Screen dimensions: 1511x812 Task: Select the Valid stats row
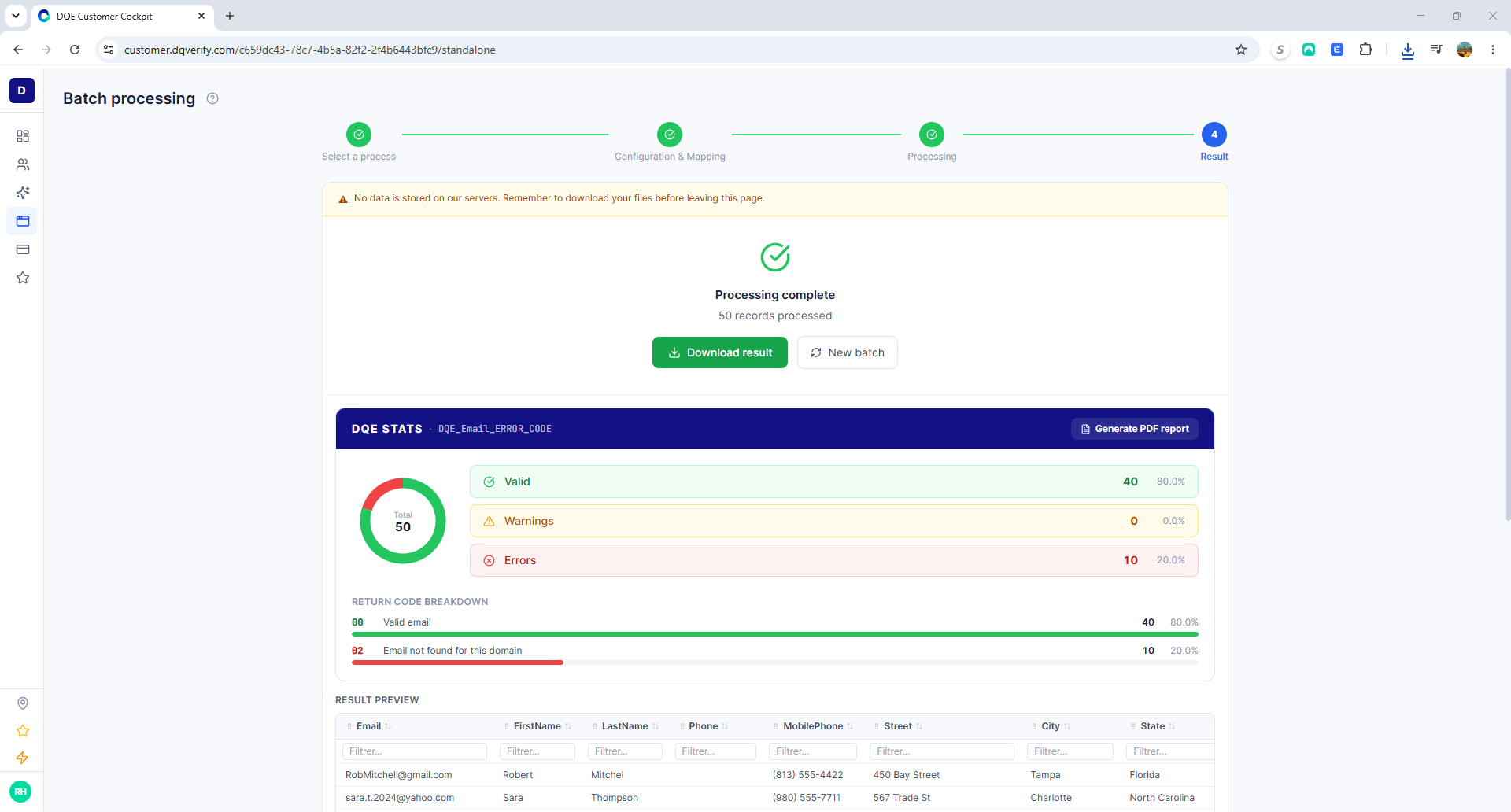834,482
